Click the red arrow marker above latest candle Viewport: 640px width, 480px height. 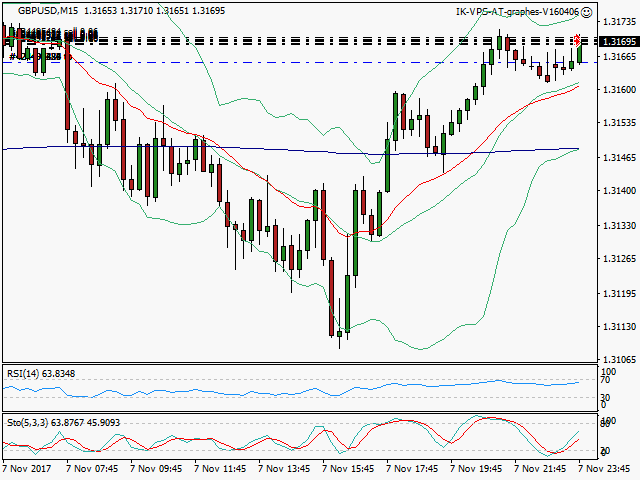[578, 39]
